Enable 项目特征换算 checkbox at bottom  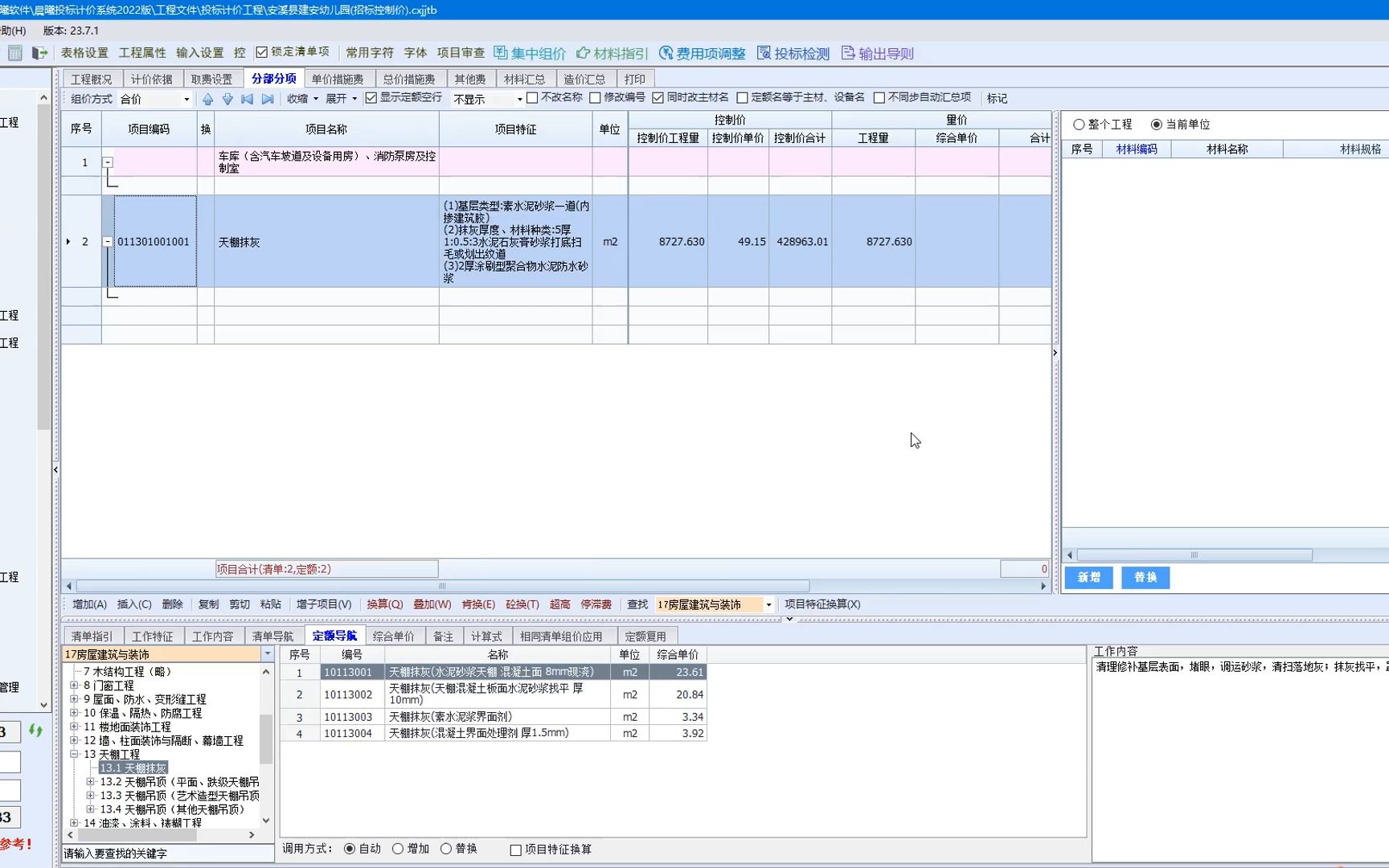515,850
